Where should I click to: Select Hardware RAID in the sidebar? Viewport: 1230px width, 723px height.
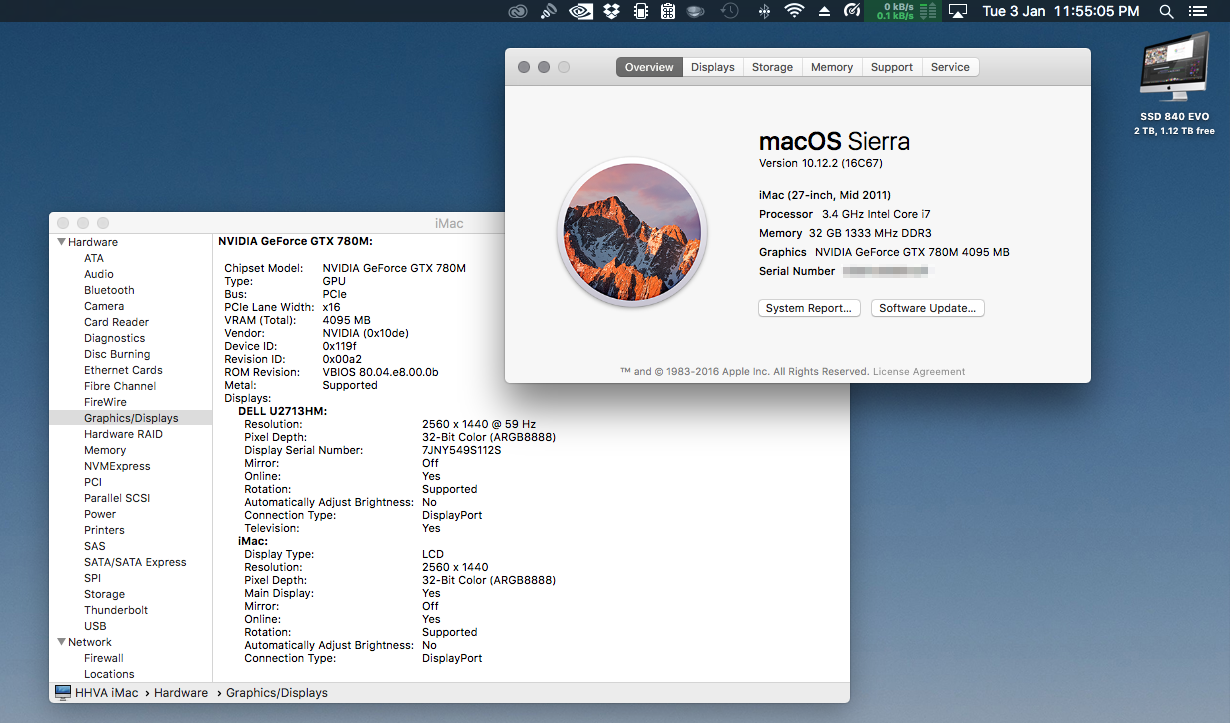coord(123,434)
